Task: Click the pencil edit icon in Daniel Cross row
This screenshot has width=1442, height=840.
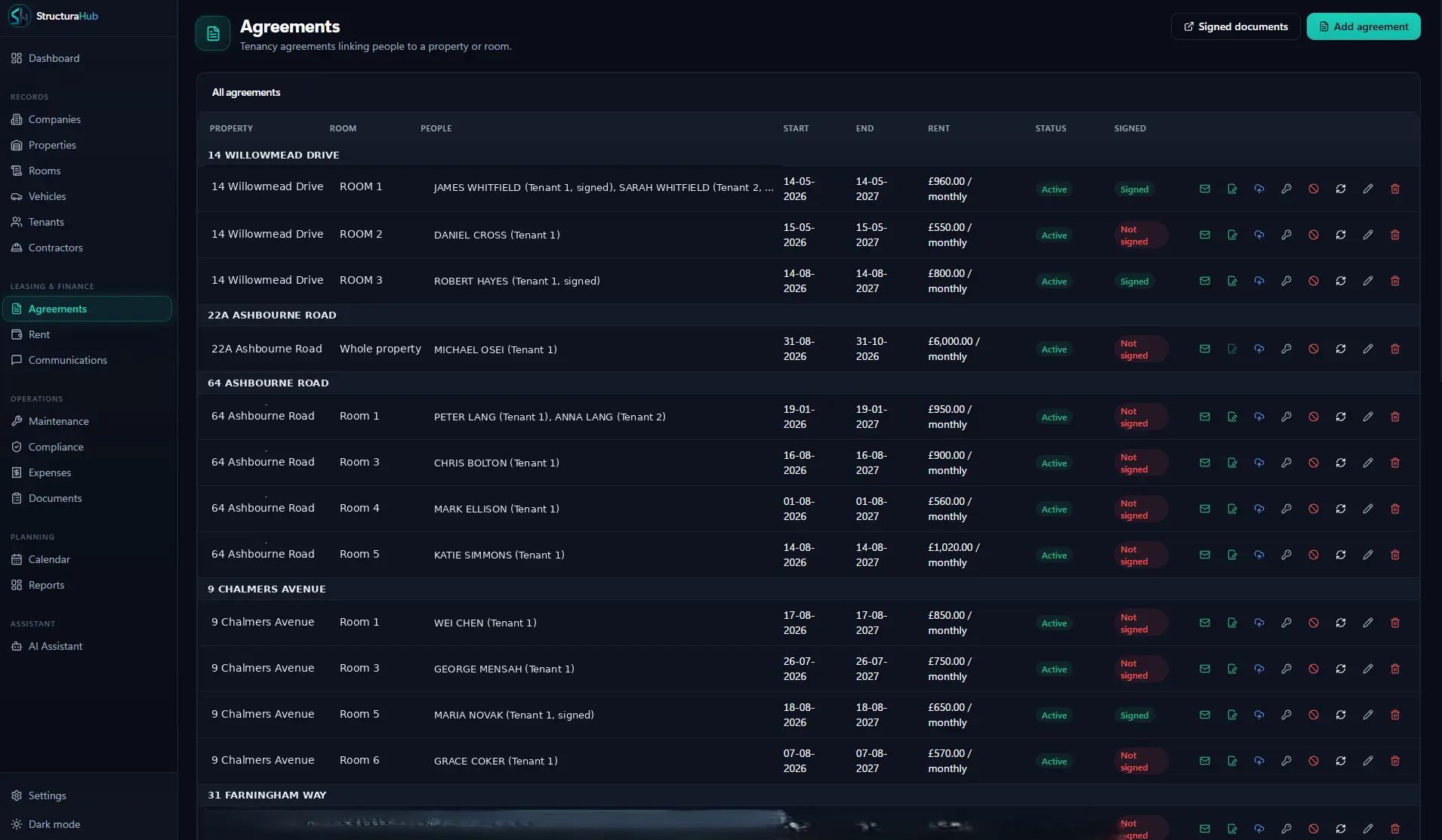Action: (1368, 235)
